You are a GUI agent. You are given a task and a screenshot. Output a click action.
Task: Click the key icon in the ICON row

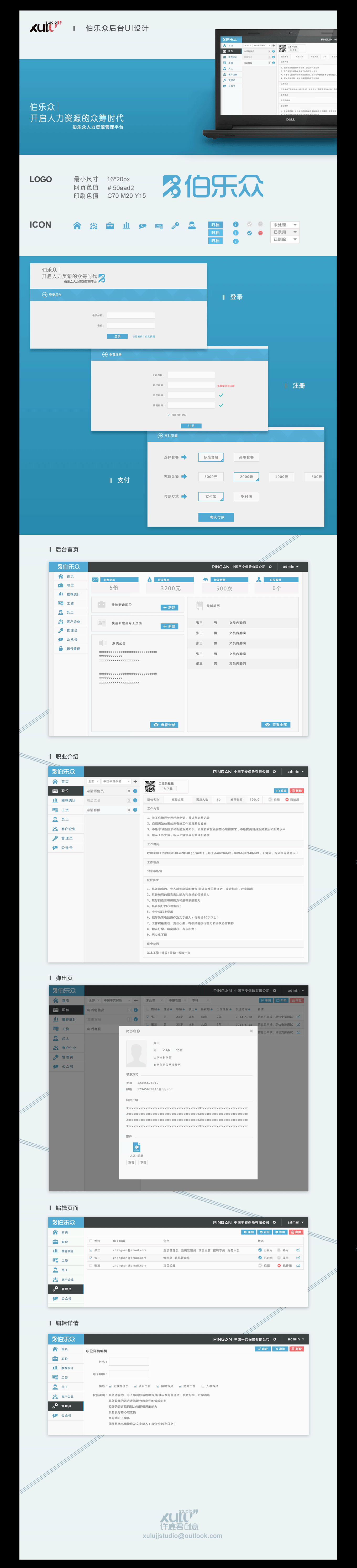[175, 226]
